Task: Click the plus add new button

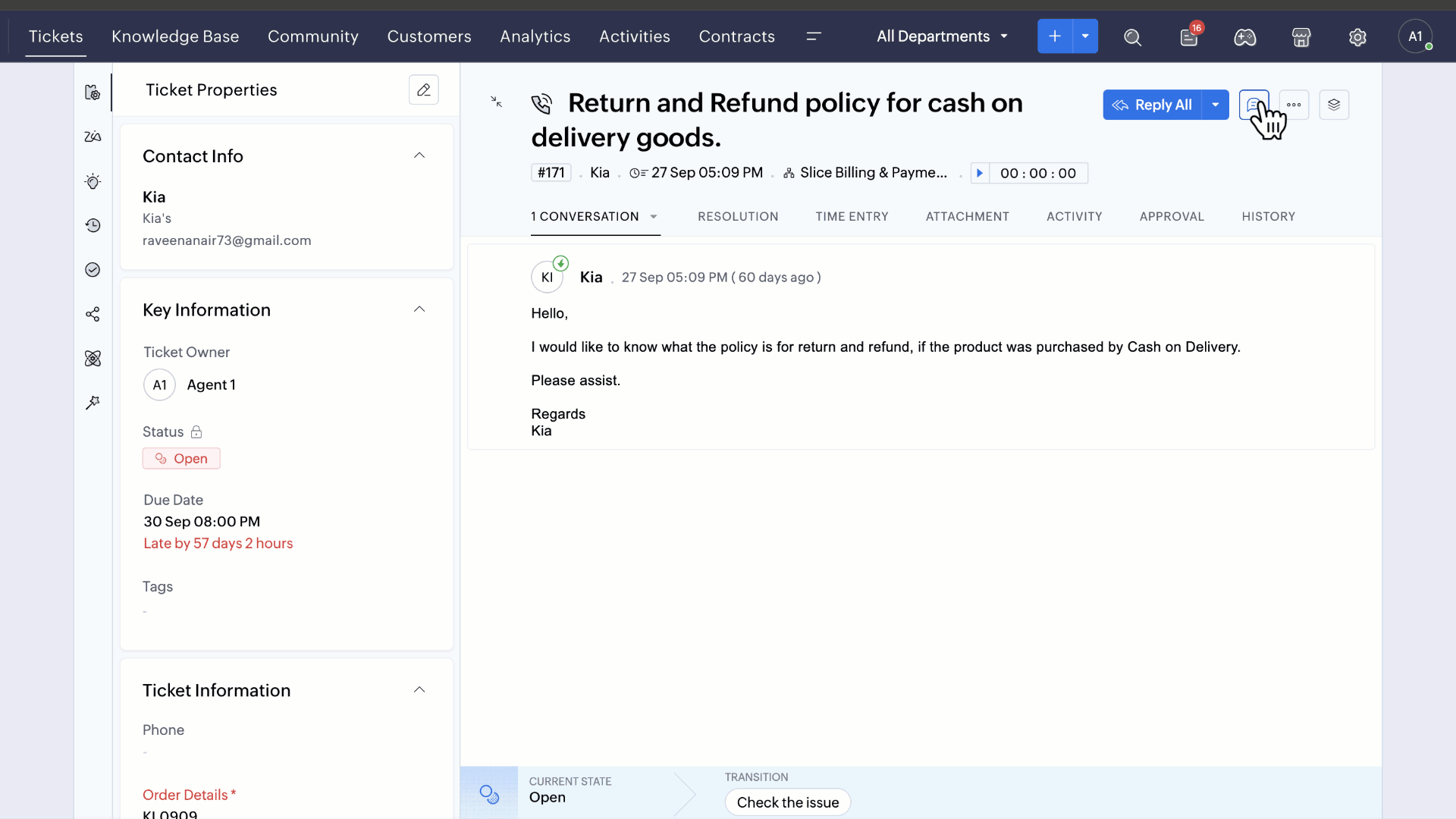Action: [x=1055, y=36]
